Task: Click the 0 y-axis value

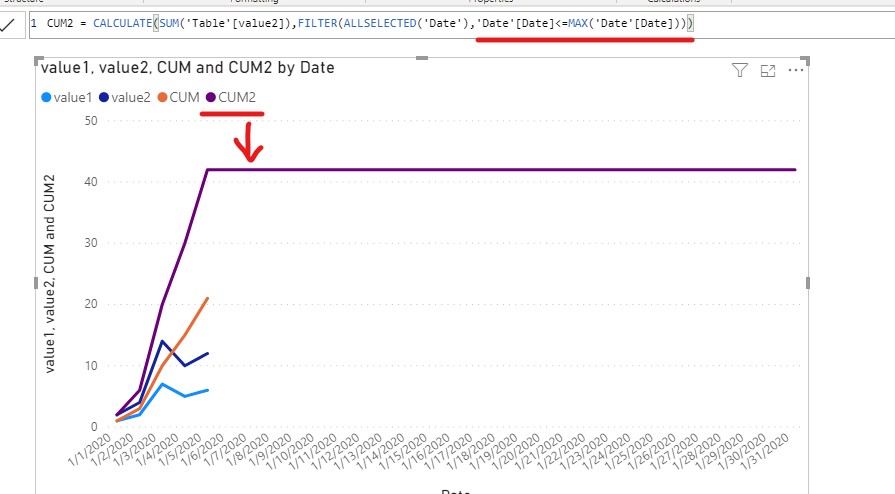Action: [x=94, y=427]
